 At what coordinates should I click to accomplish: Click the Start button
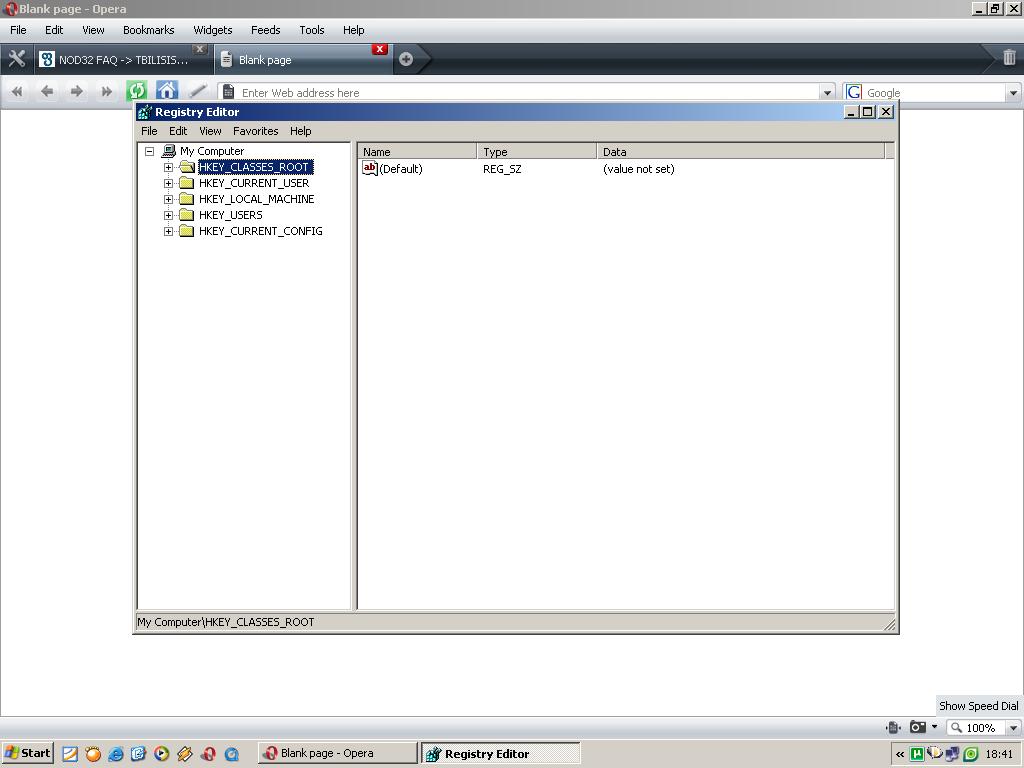click(27, 754)
